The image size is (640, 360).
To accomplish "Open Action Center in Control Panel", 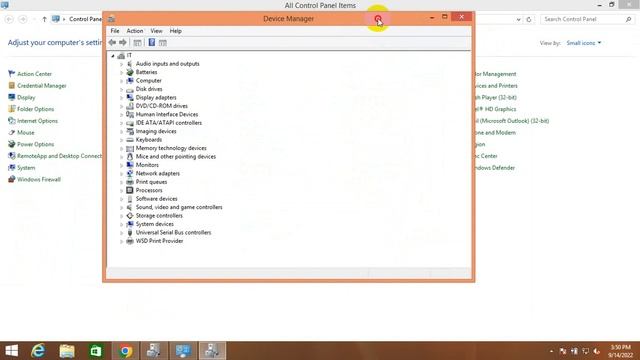I will [34, 74].
